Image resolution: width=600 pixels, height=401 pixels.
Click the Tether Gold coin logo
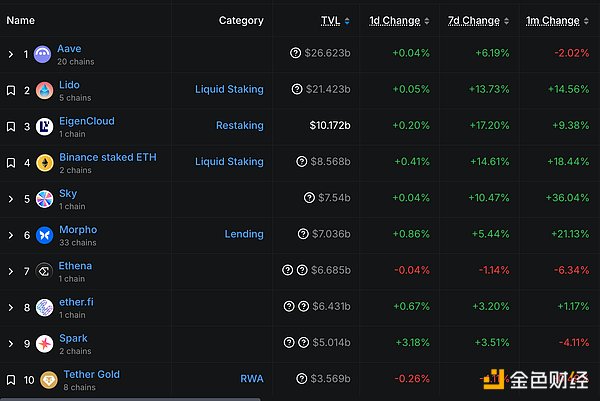[48, 379]
